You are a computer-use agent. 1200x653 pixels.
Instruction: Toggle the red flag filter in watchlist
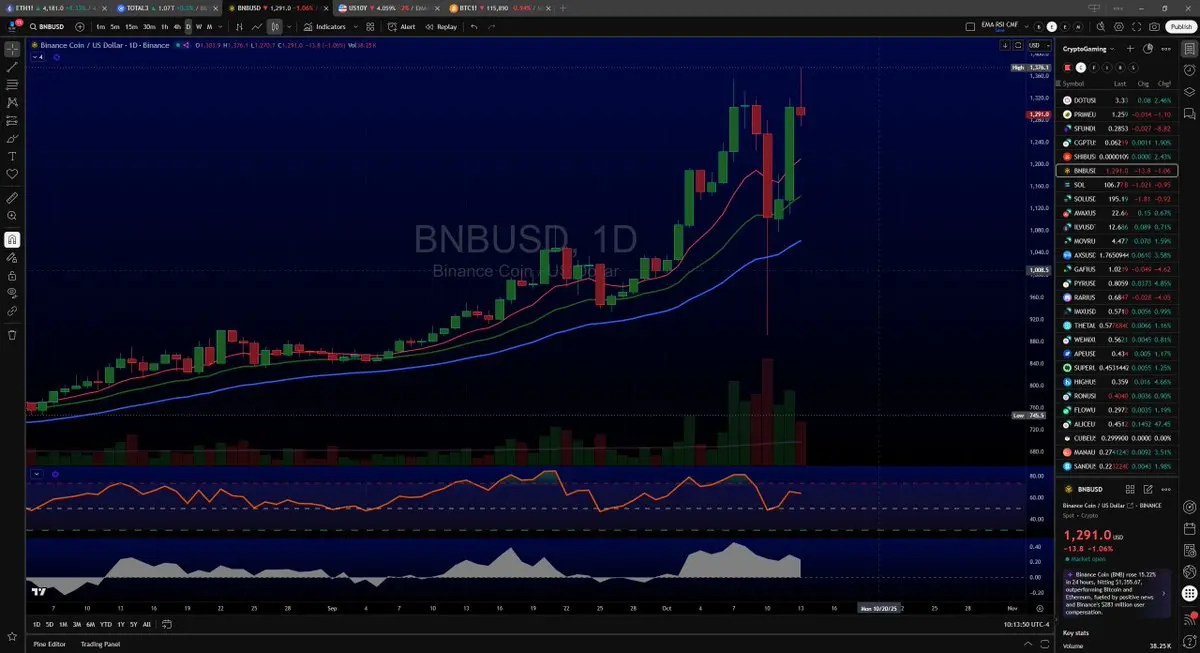point(1069,67)
